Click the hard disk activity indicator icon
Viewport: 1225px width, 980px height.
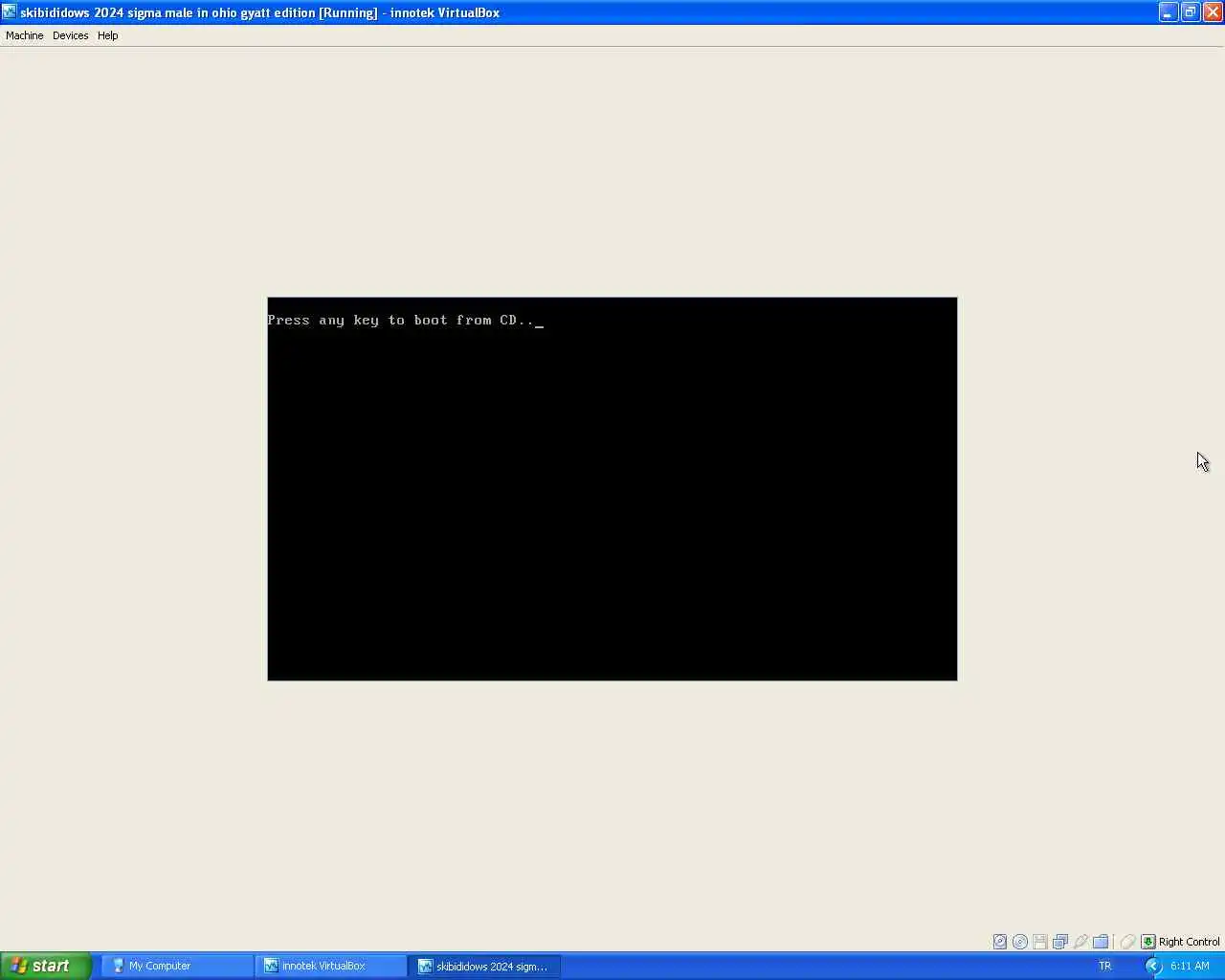pos(1000,942)
